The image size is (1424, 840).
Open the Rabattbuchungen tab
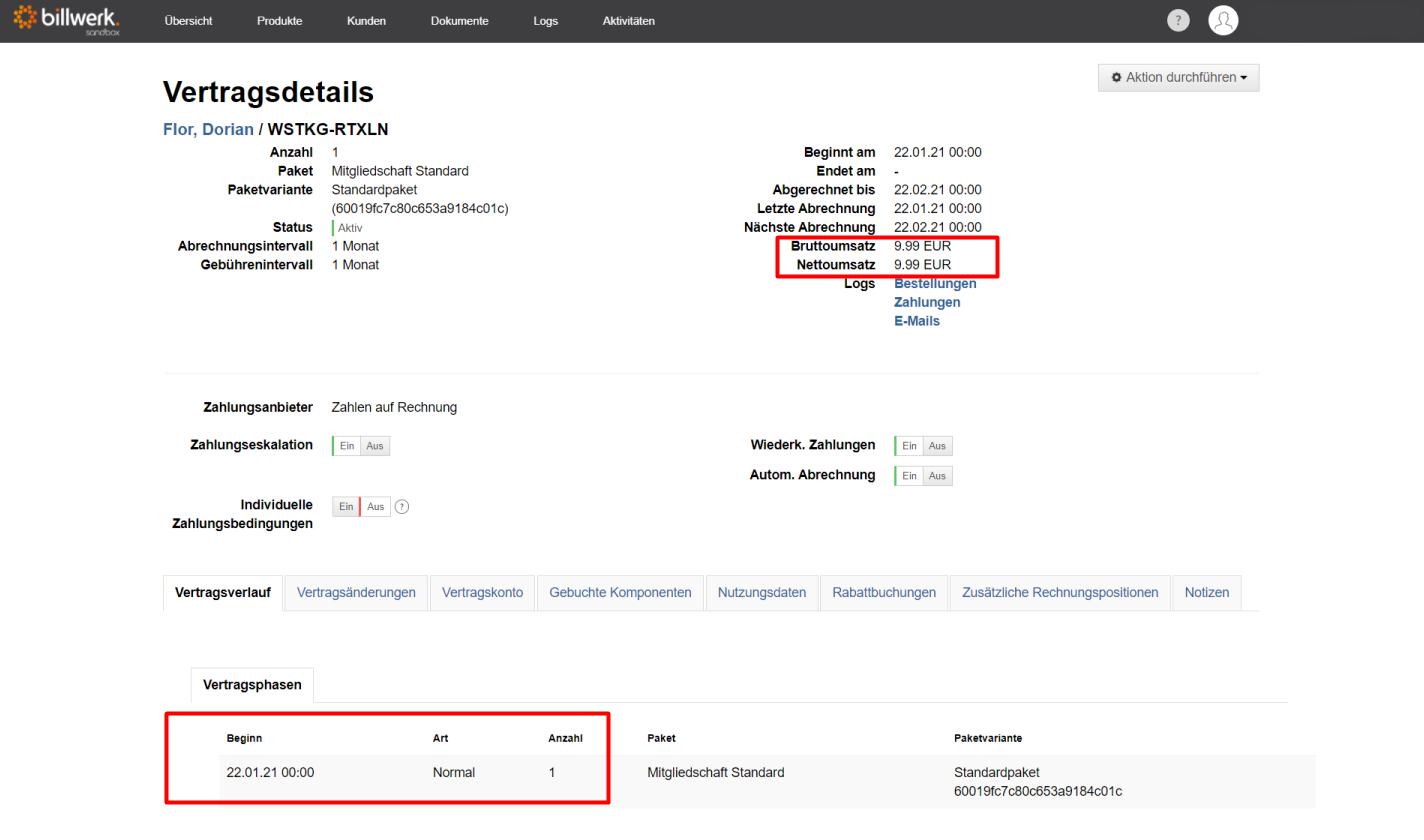click(x=884, y=592)
